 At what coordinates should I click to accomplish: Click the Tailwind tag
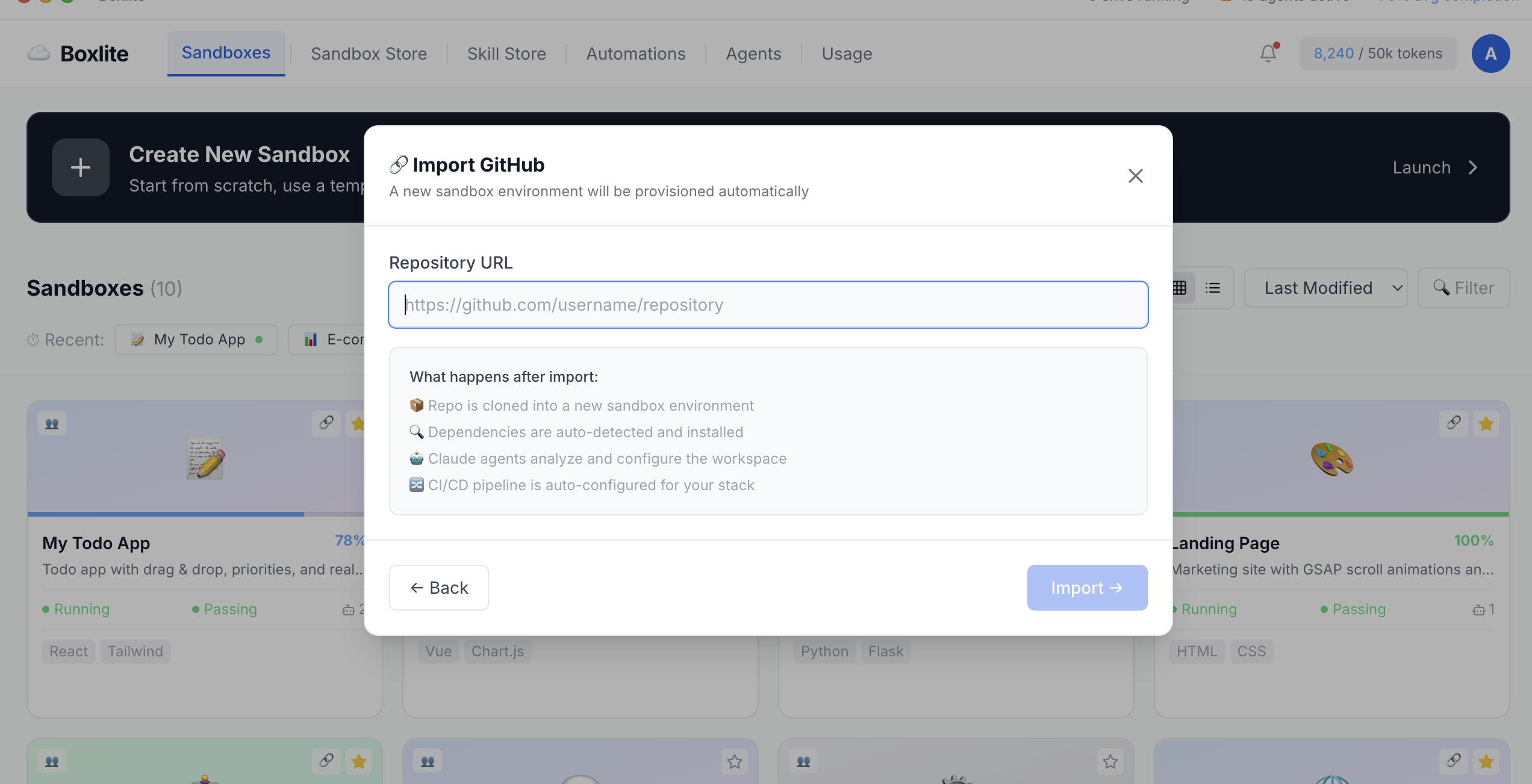pyautogui.click(x=135, y=652)
